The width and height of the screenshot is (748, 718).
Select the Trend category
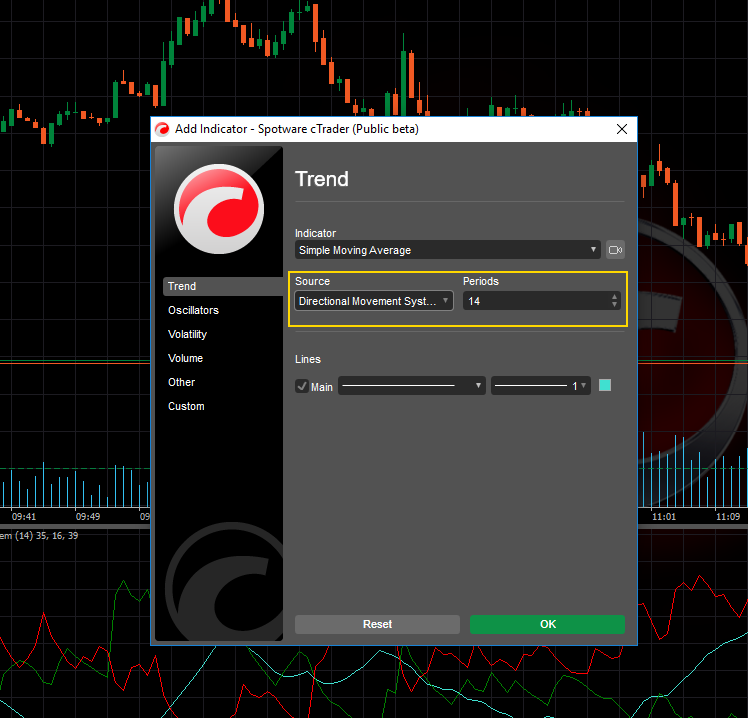click(223, 286)
